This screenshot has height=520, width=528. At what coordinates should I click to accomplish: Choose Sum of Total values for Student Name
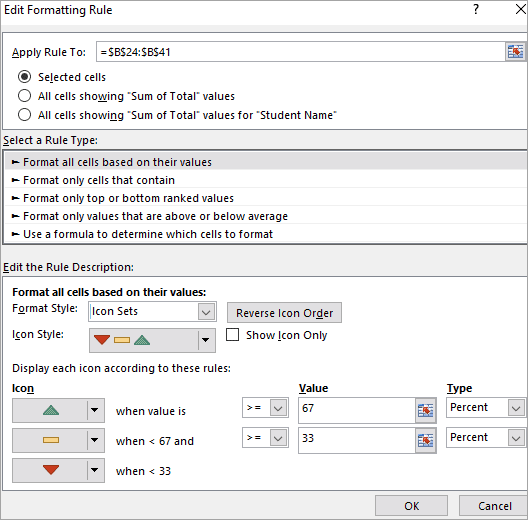click(25, 115)
